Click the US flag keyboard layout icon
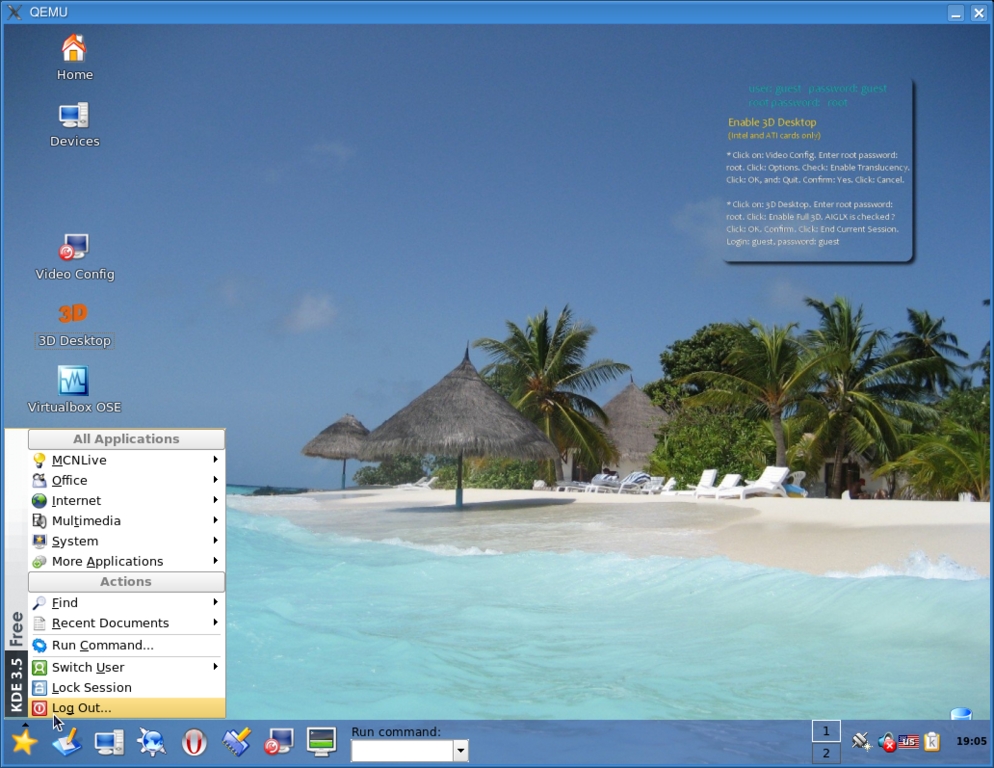Screen dimensions: 994x768 (x=908, y=741)
